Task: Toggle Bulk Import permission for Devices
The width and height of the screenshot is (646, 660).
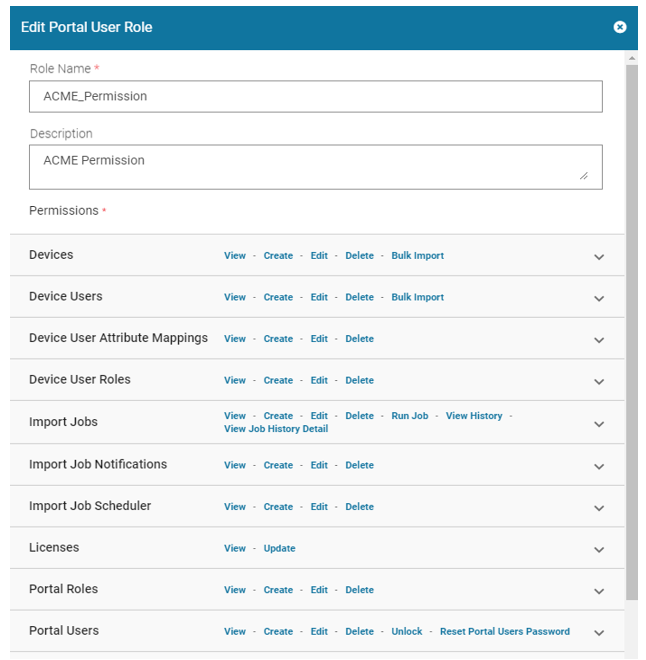Action: (x=417, y=256)
